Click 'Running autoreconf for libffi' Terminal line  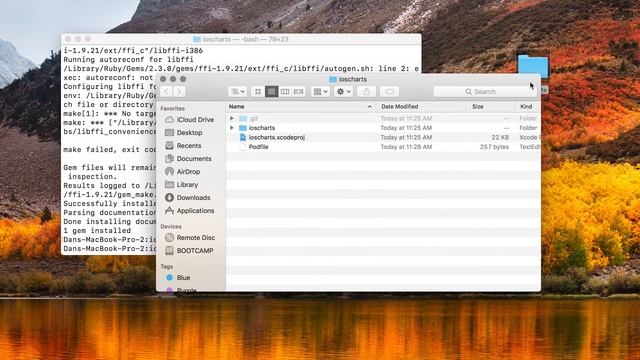click(x=129, y=60)
